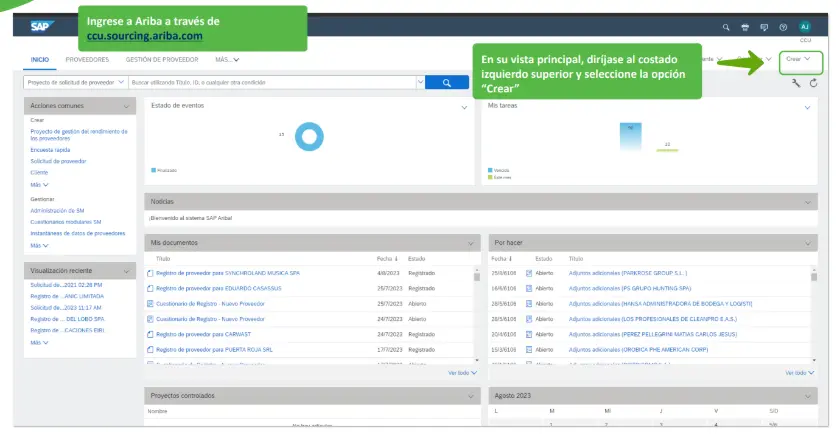Collapse the Visualización reciente panel
The width and height of the screenshot is (840, 435).
click(126, 271)
